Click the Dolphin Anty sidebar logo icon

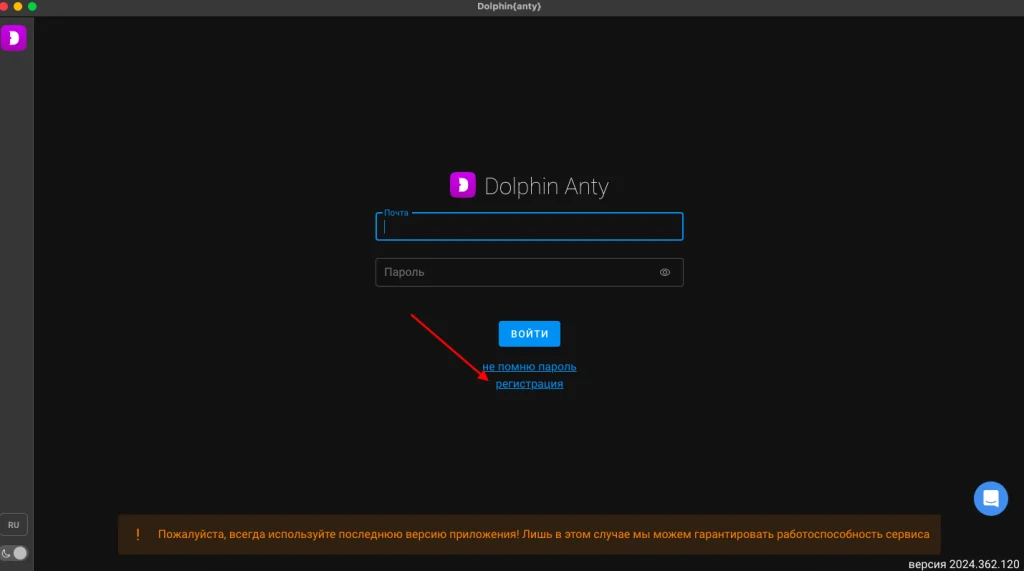(x=13, y=38)
